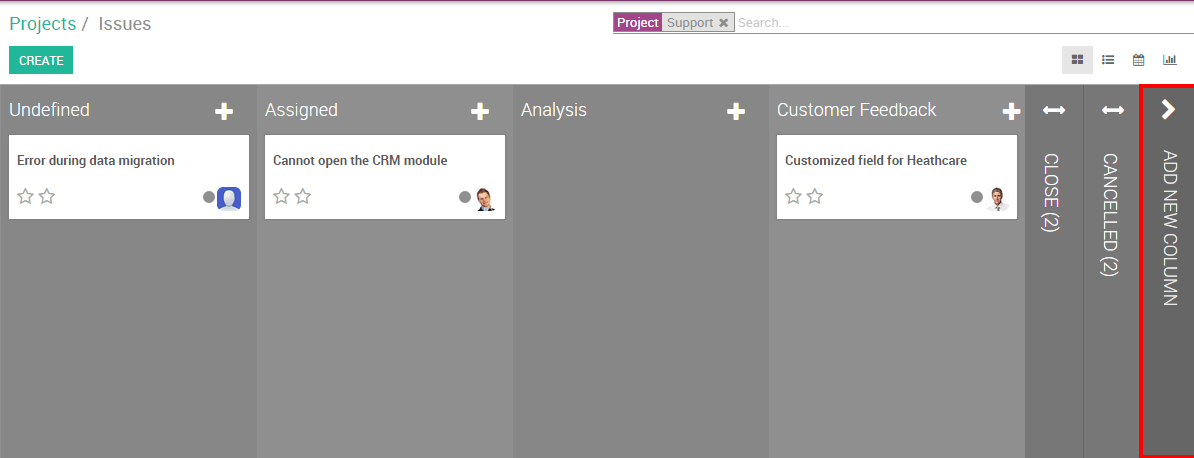Viewport: 1194px width, 458px height.
Task: Click kanban state dot on Error during data migration
Action: coord(209,197)
